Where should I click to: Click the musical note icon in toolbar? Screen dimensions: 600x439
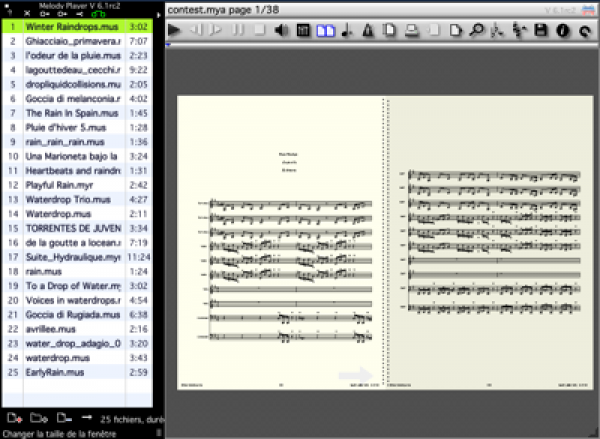[347, 32]
